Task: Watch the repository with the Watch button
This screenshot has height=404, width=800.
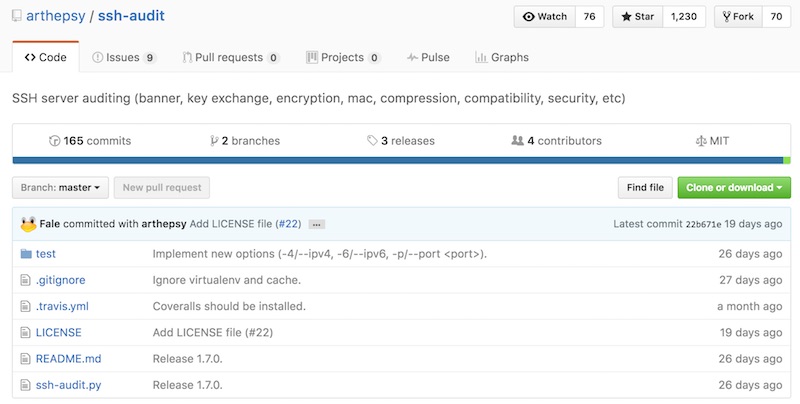Action: [544, 17]
